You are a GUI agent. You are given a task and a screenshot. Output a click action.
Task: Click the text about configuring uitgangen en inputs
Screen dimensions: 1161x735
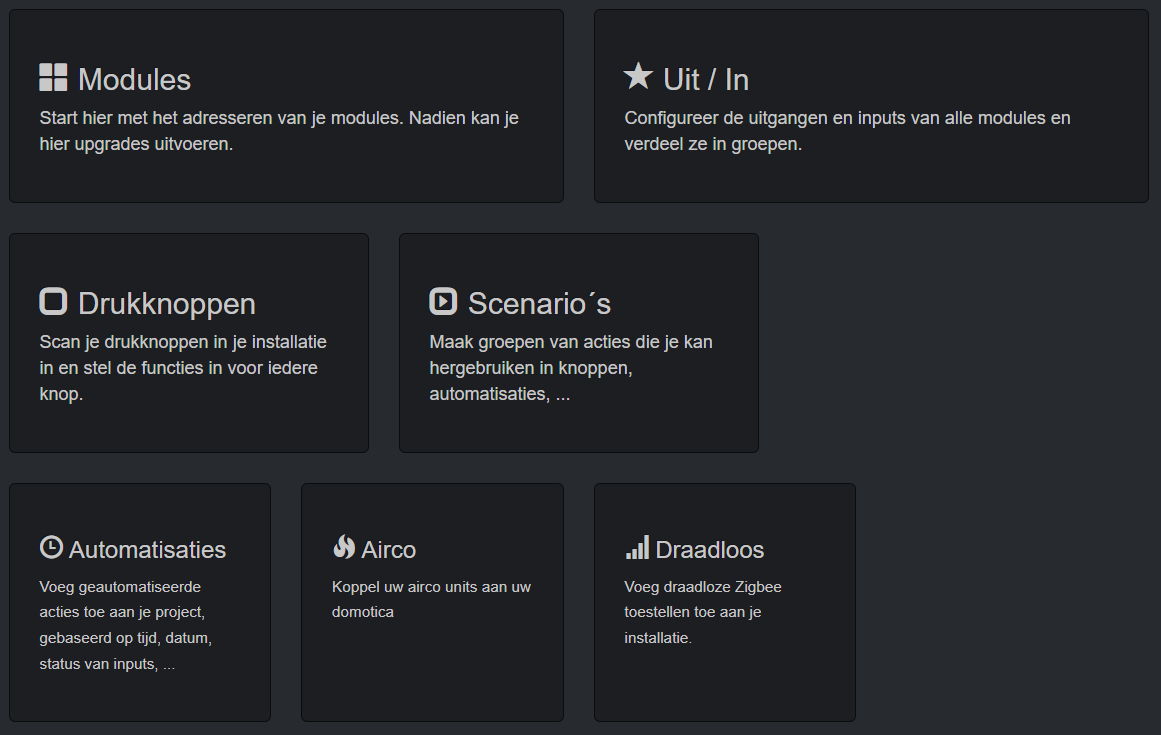point(847,131)
